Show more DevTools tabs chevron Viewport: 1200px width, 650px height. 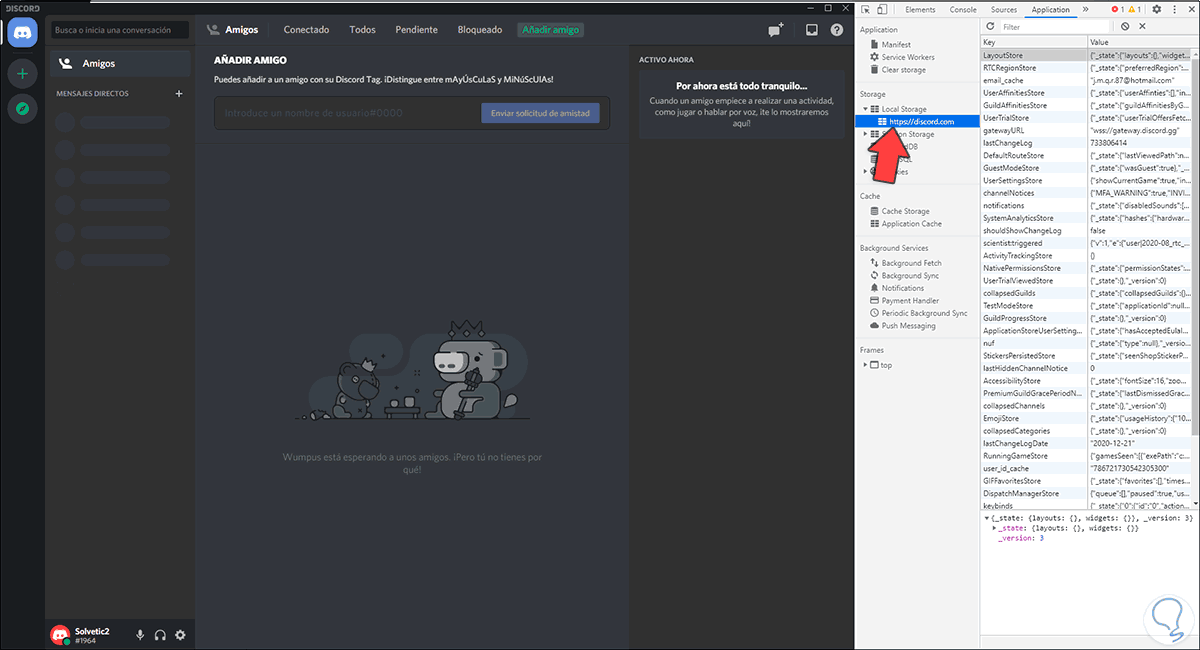[1086, 9]
